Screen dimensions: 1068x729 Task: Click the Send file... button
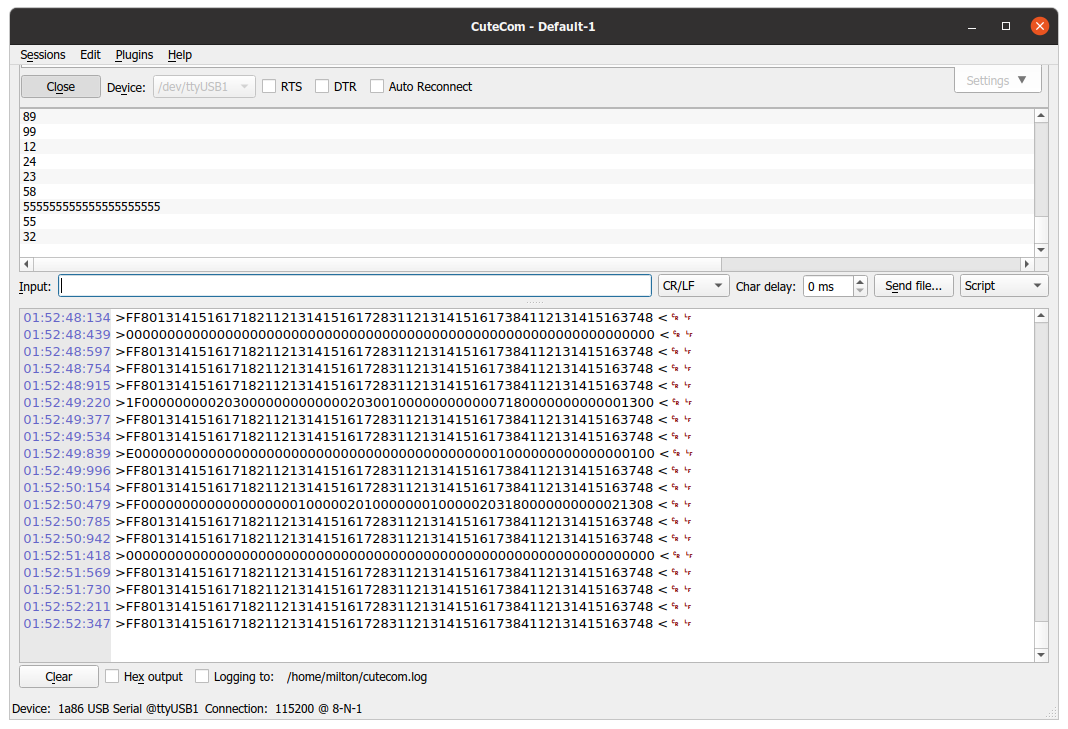[x=913, y=286]
